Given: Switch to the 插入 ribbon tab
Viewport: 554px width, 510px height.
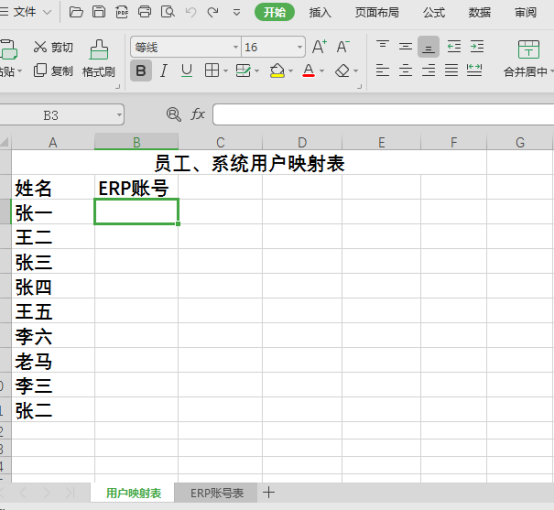Looking at the screenshot, I should point(320,12).
